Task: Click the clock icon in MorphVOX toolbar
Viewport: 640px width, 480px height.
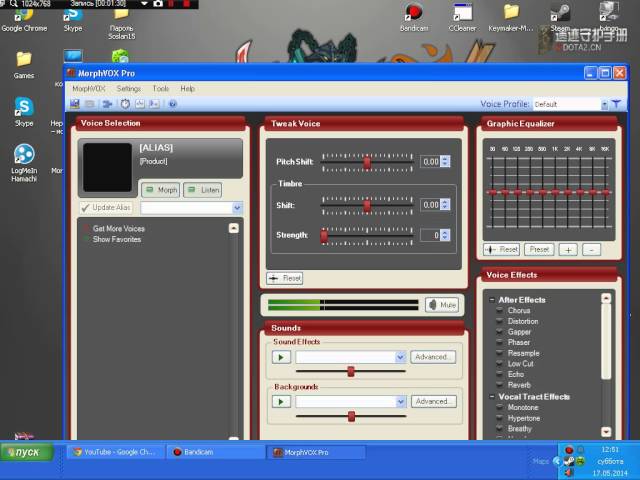Action: (x=125, y=104)
